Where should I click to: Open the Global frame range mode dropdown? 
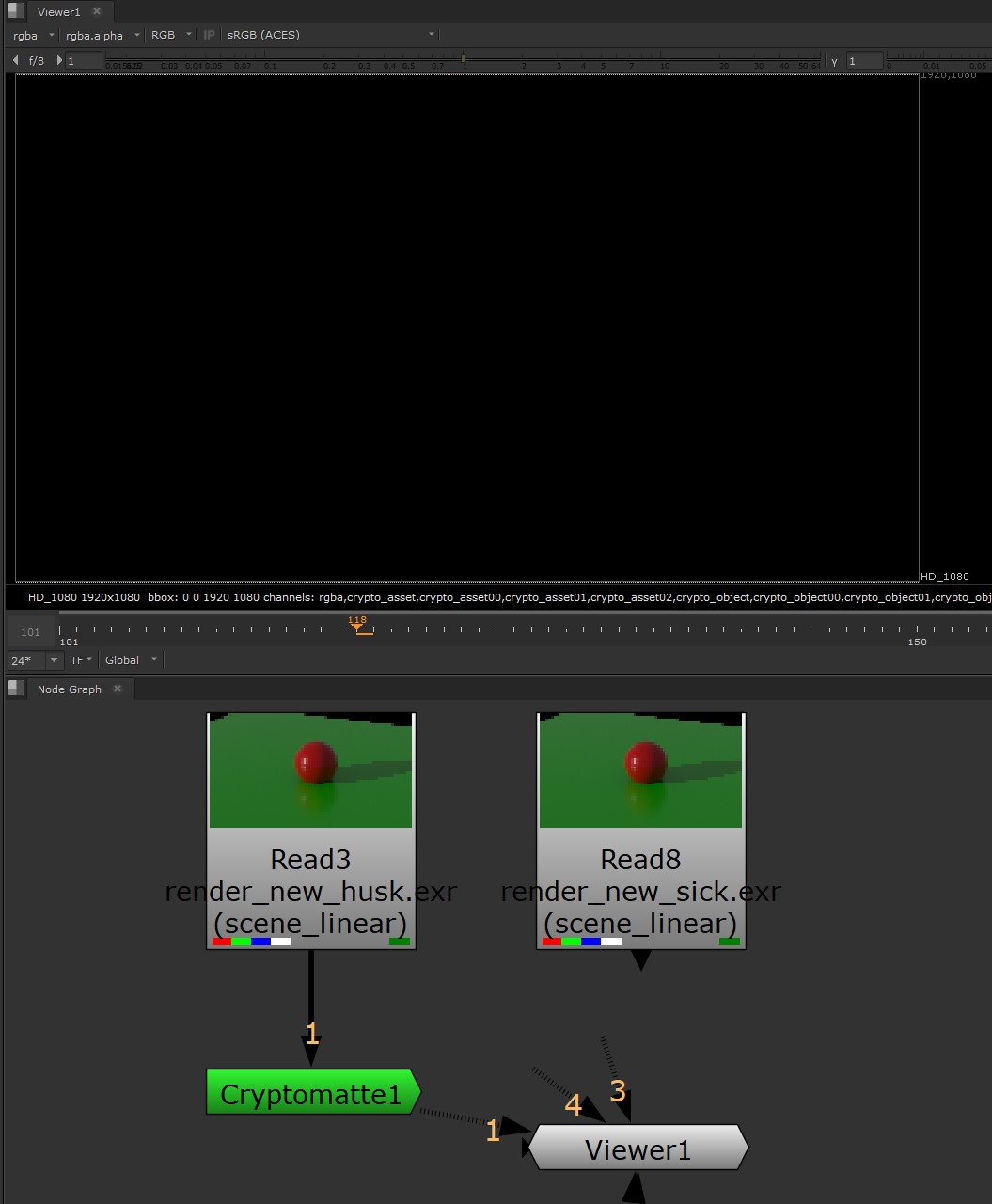click(x=128, y=659)
